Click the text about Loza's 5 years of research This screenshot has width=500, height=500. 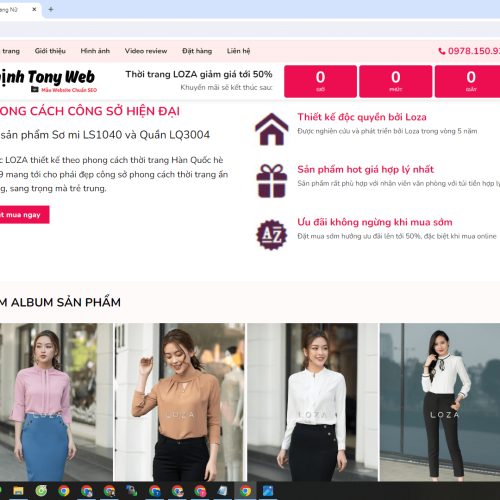[387, 131]
